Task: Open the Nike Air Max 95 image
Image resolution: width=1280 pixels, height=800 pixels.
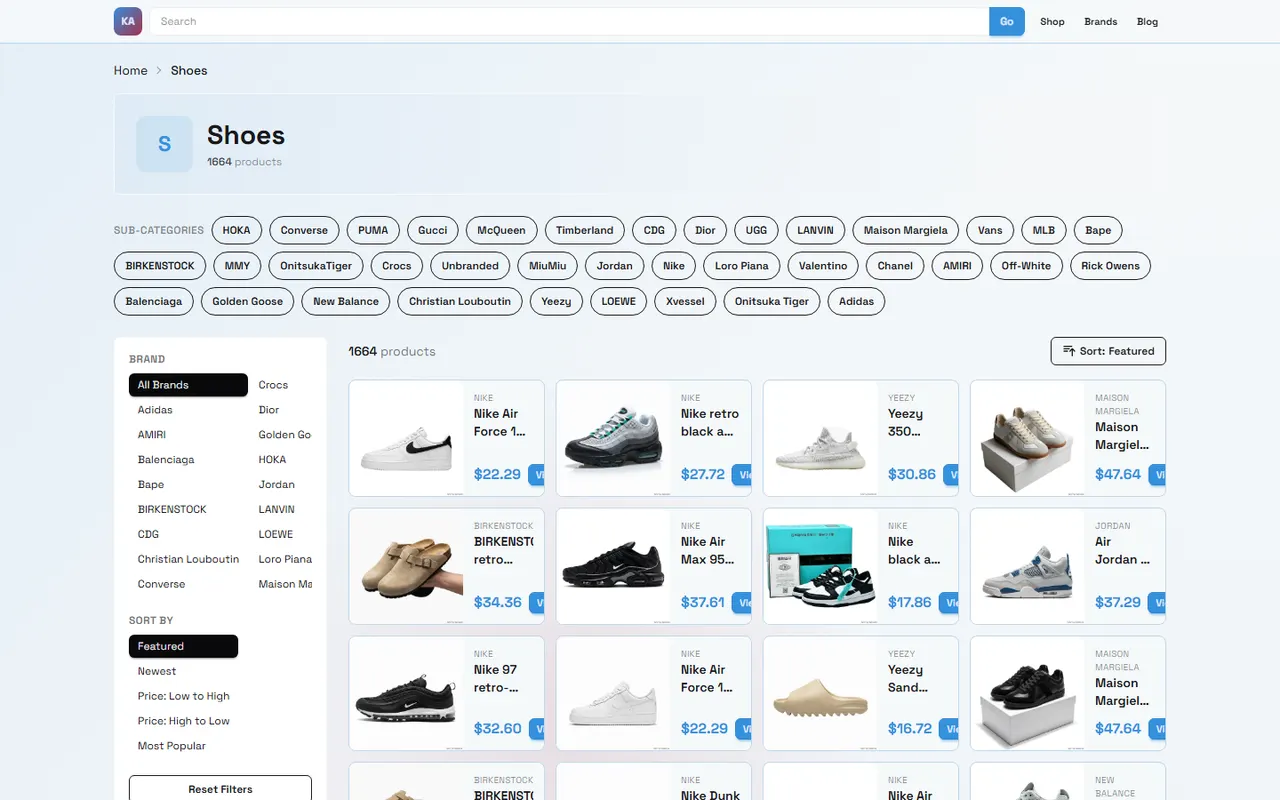Action: (613, 566)
